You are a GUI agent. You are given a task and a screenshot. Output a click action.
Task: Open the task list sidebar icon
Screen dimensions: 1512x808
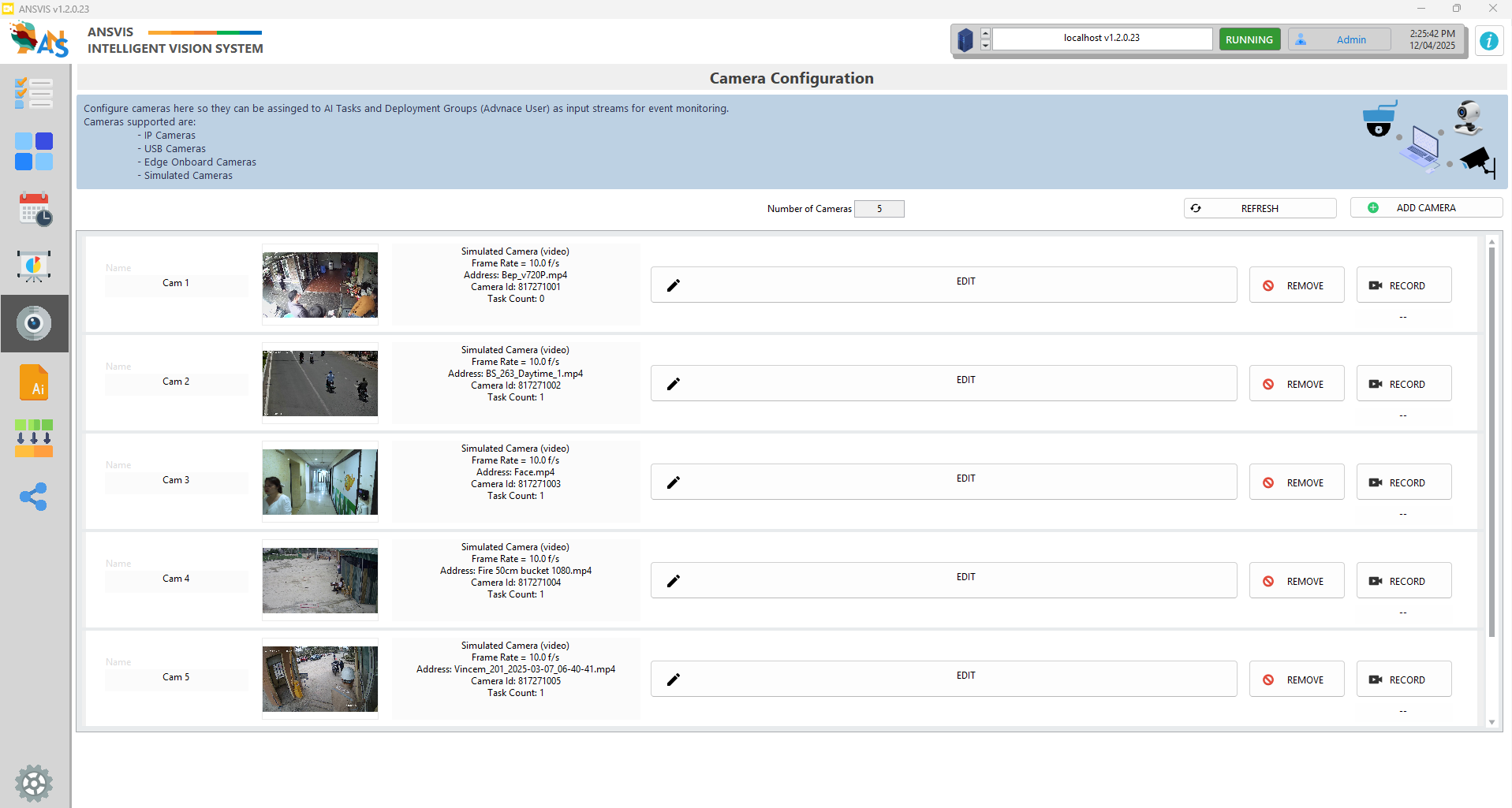click(34, 94)
